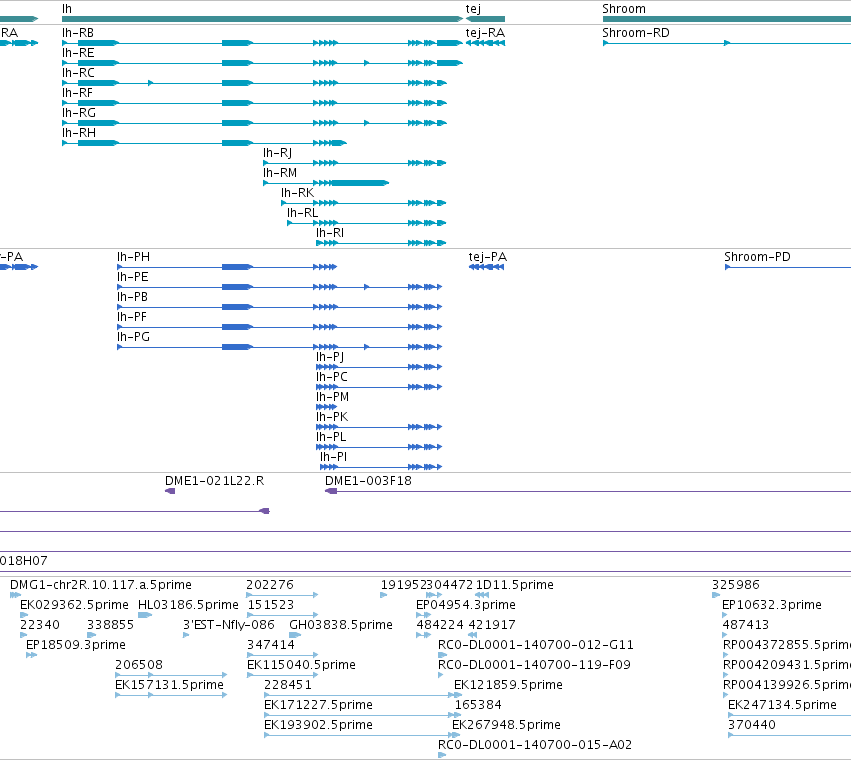Image resolution: width=851 pixels, height=760 pixels.
Task: Click the Ih-RG transcript label
Action: click(79, 113)
